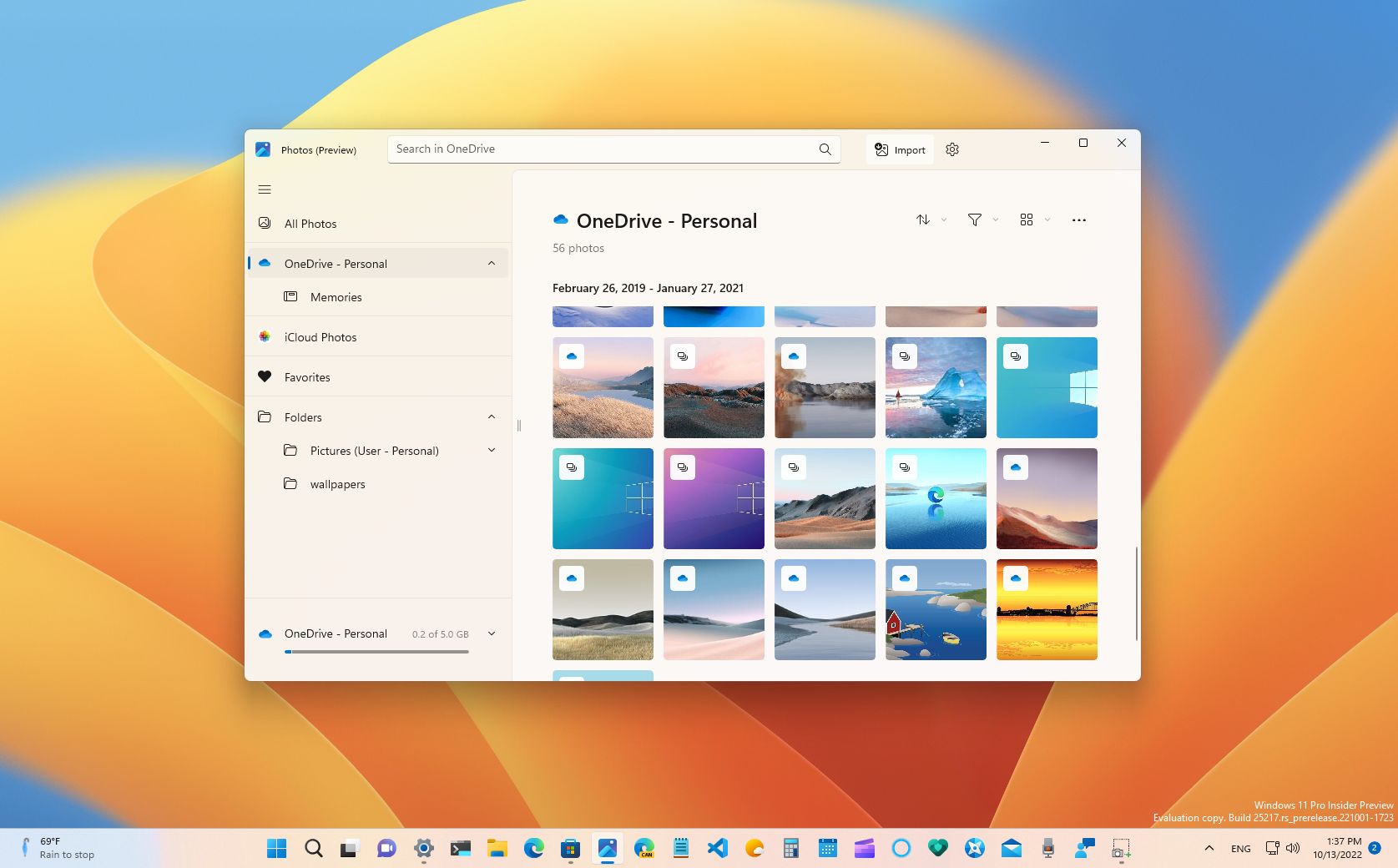Collapse the OneDrive - Personal chevron
This screenshot has width=1398, height=868.
492,264
